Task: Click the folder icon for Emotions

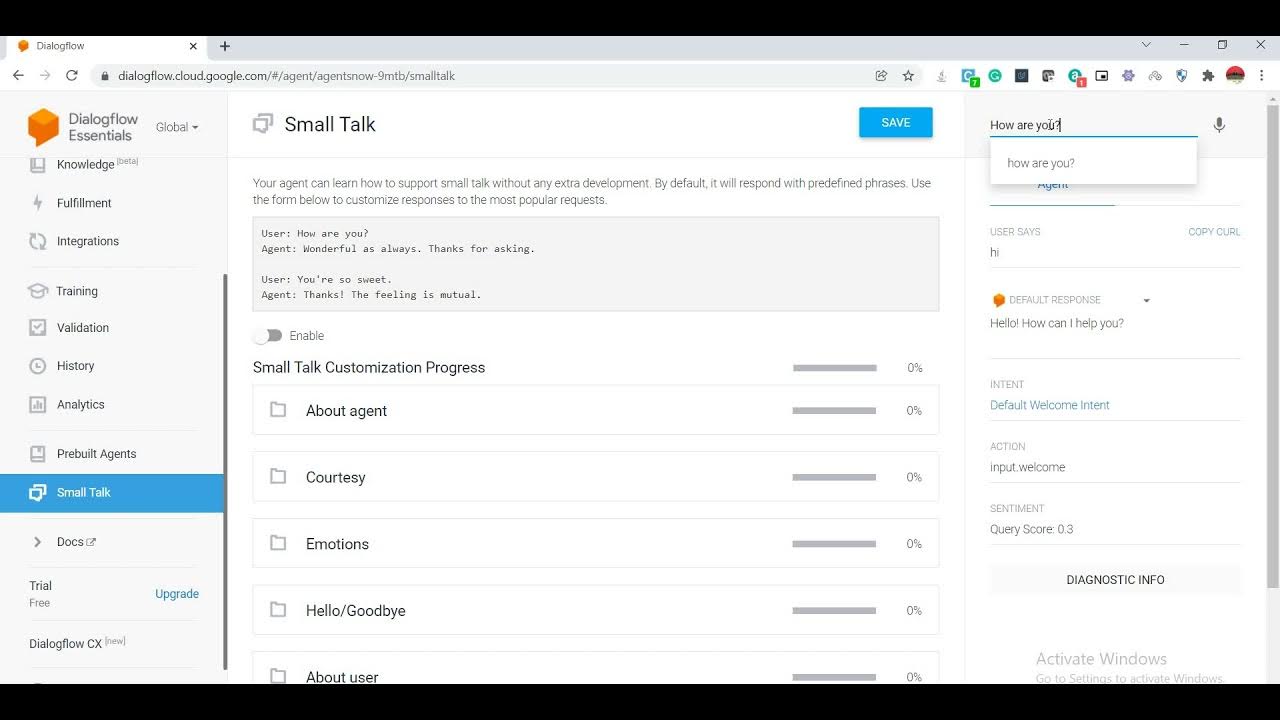Action: point(278,543)
